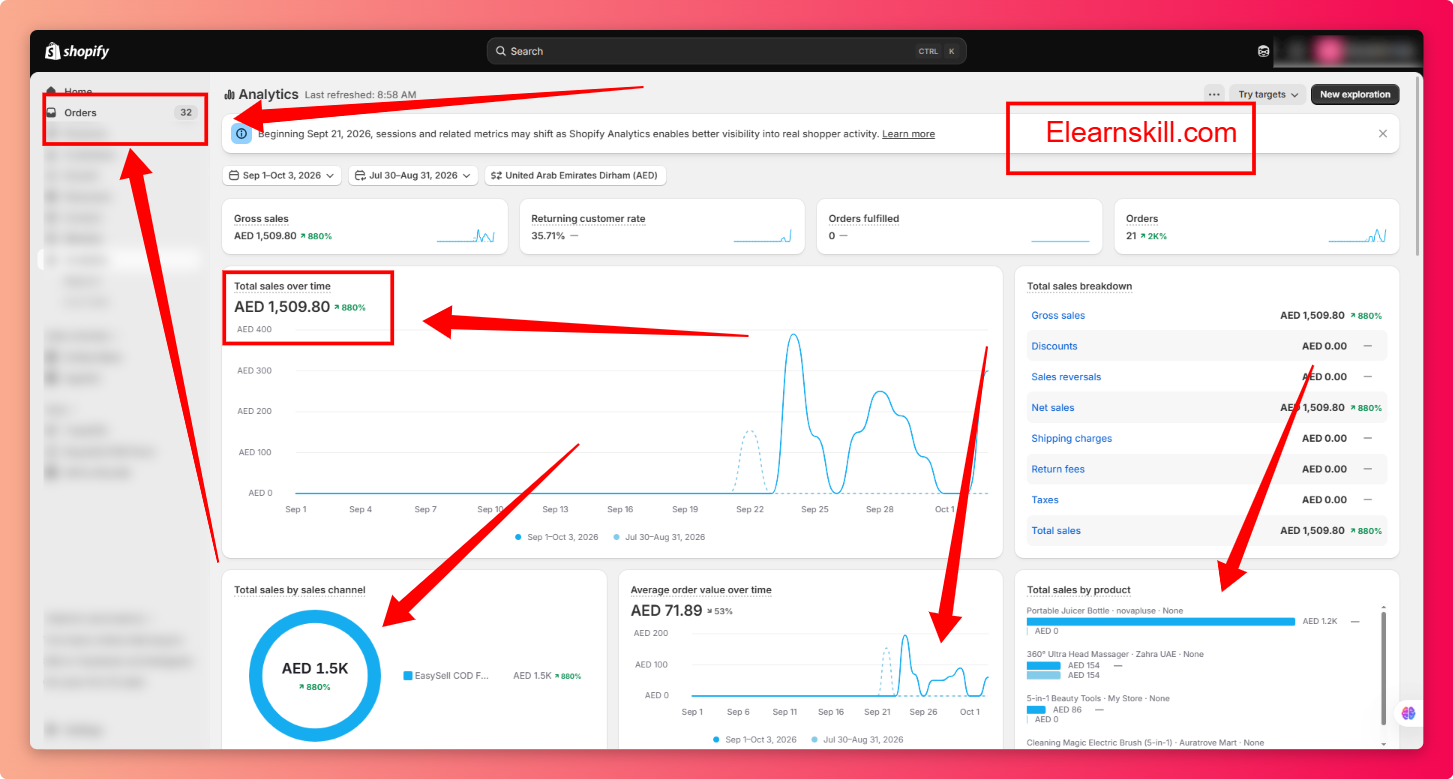Open the three-dots more actions menu
Viewport: 1453px width, 779px height.
click(1214, 95)
